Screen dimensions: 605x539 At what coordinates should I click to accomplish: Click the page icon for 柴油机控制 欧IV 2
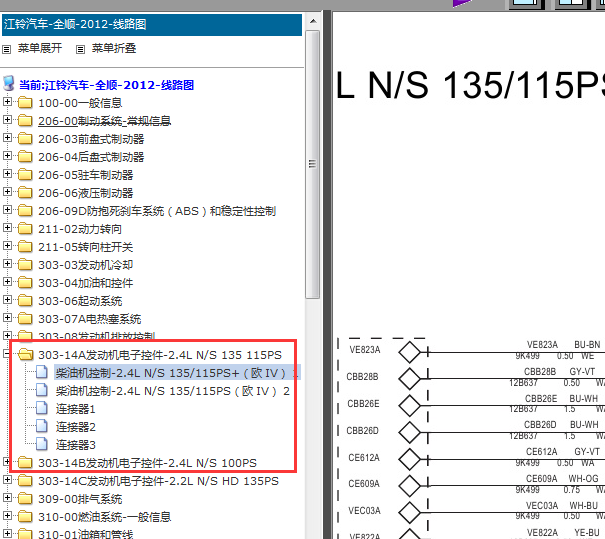(42, 390)
